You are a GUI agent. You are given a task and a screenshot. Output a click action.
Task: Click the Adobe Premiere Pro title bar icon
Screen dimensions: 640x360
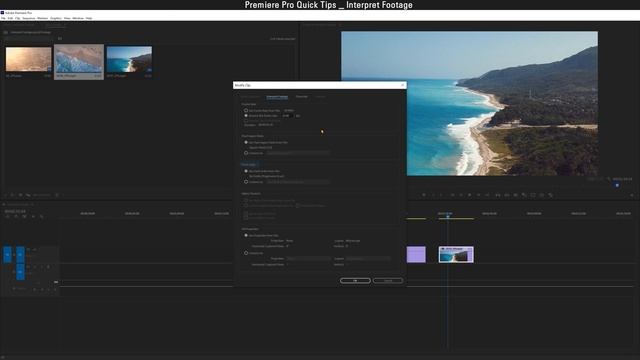2,13
